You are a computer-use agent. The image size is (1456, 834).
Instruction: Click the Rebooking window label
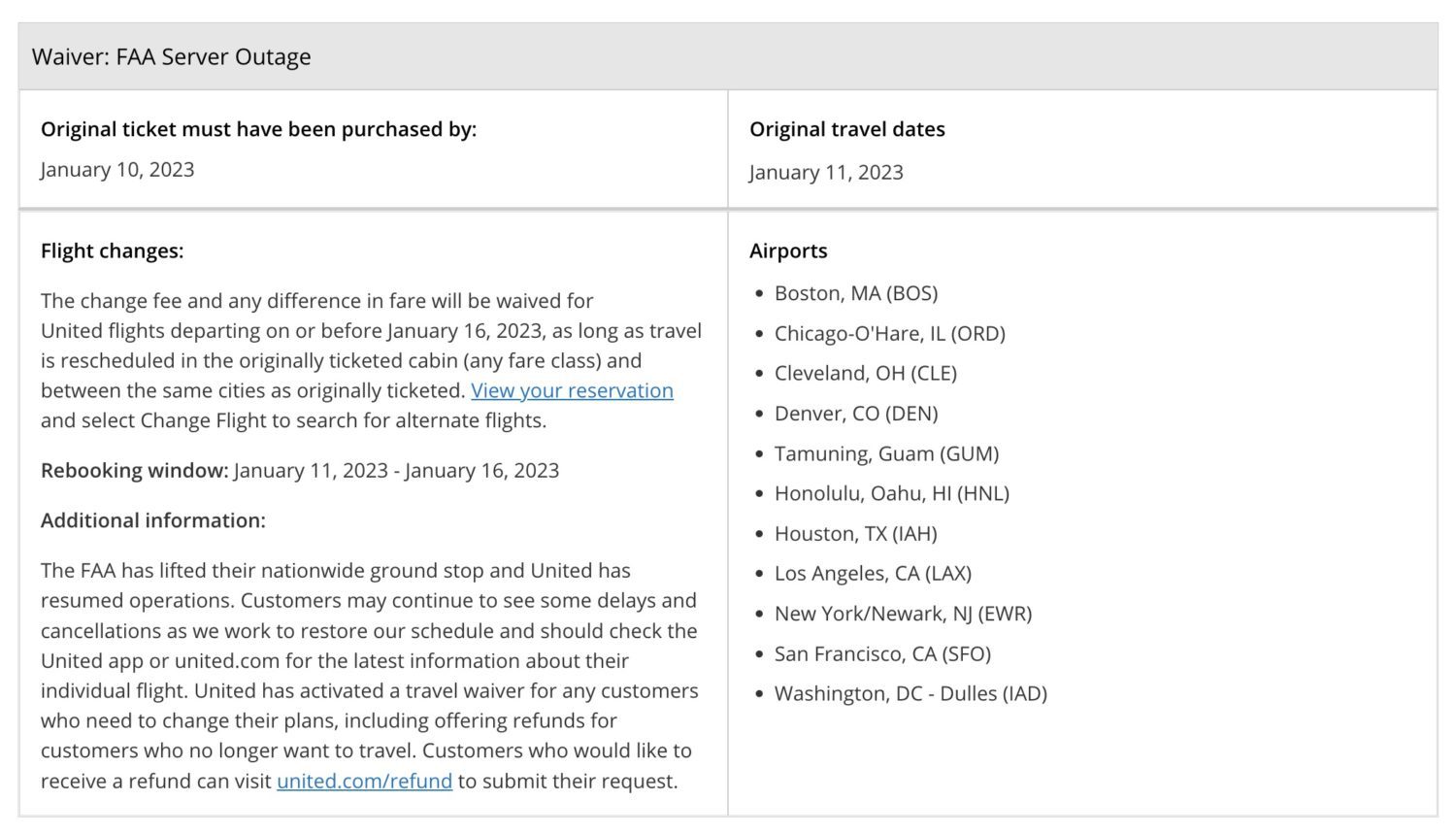[135, 471]
